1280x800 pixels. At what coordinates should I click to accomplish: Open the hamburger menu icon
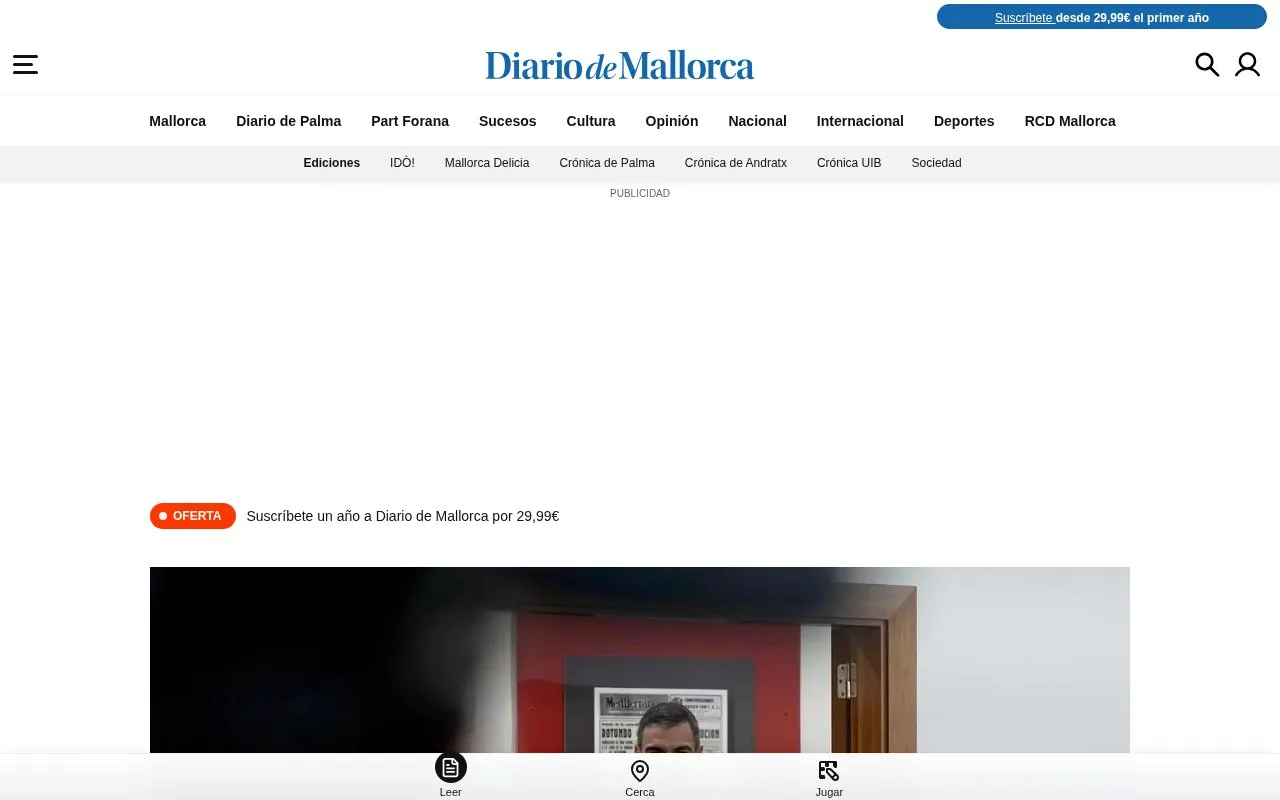(x=25, y=65)
